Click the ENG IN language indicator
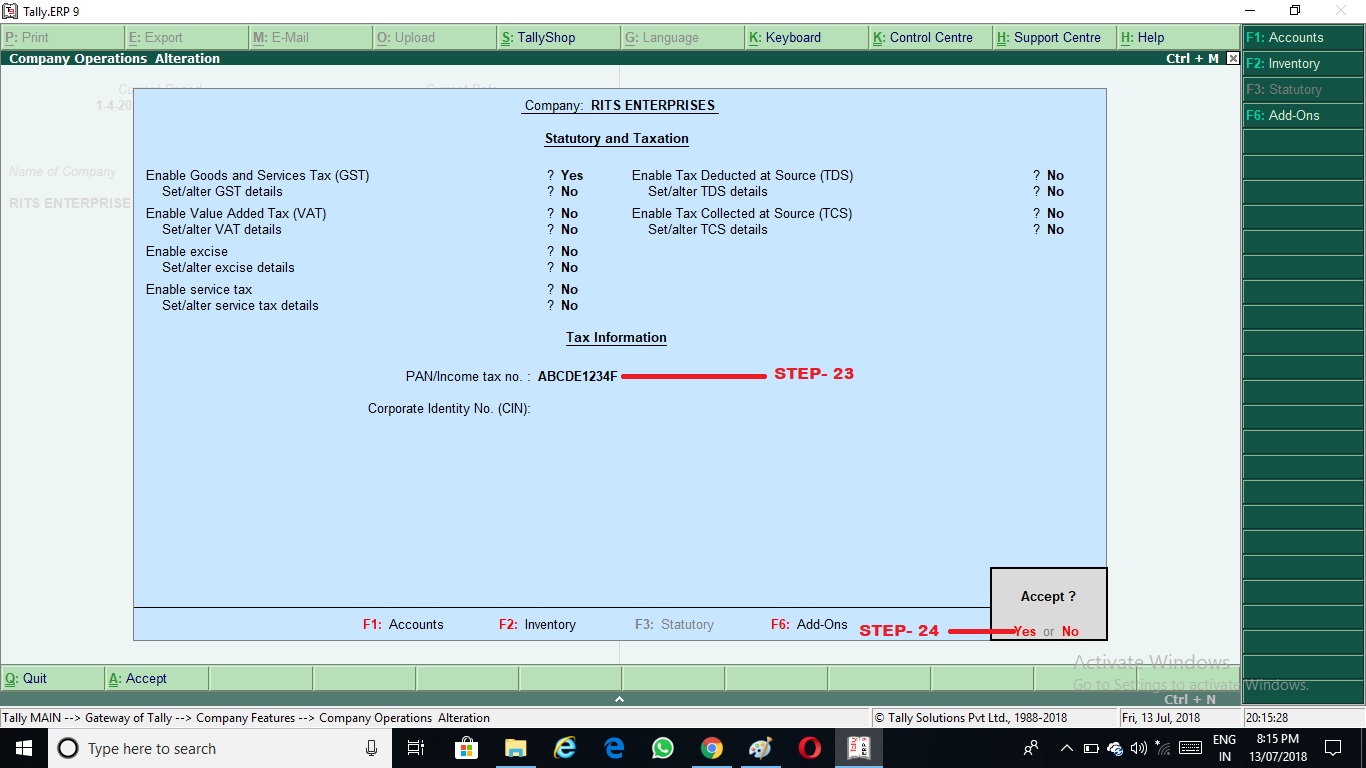This screenshot has width=1366, height=768. pos(1224,748)
